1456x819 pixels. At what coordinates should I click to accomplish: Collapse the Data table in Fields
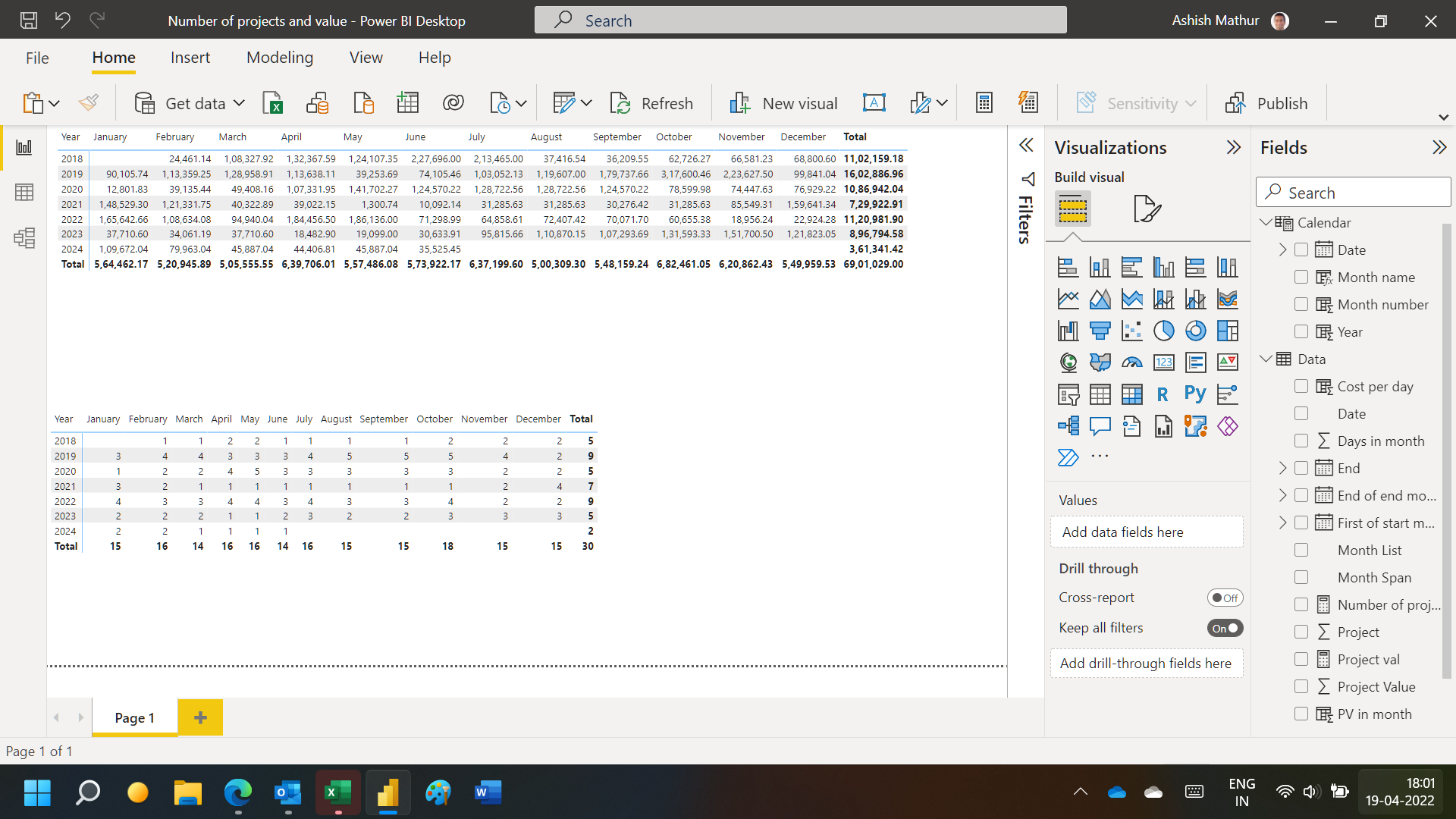[1266, 359]
